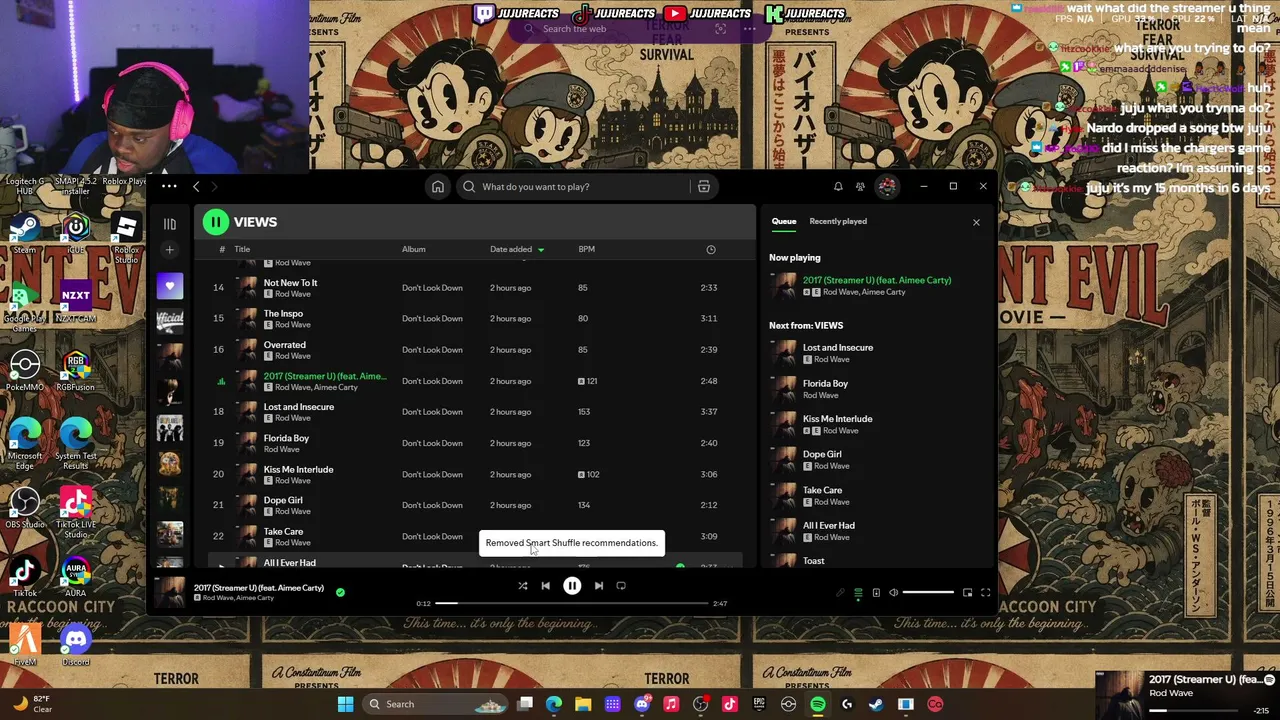Toggle the lyrics microphone icon
The width and height of the screenshot is (1280, 720).
(x=840, y=593)
